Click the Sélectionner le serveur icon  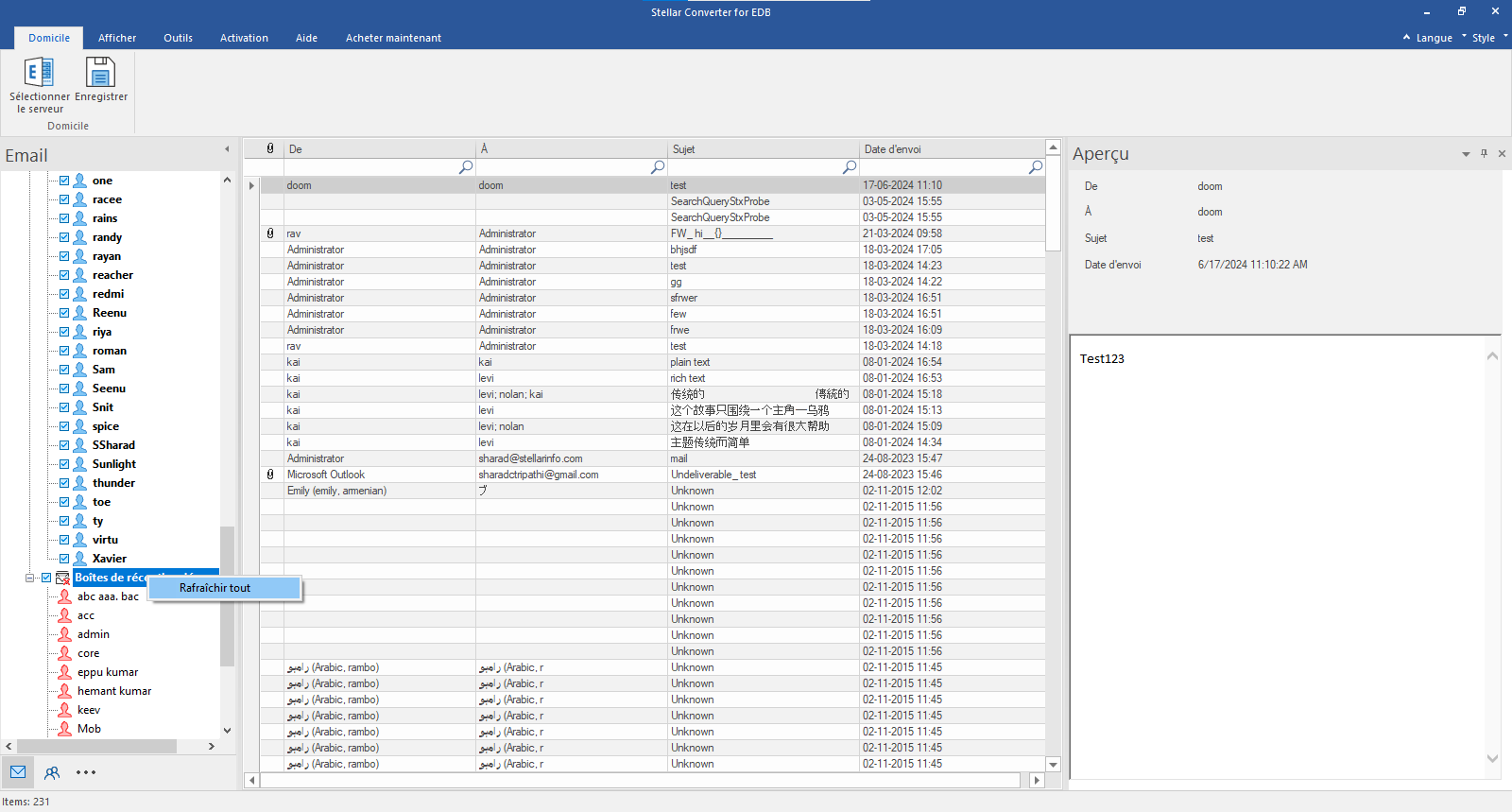tap(39, 73)
